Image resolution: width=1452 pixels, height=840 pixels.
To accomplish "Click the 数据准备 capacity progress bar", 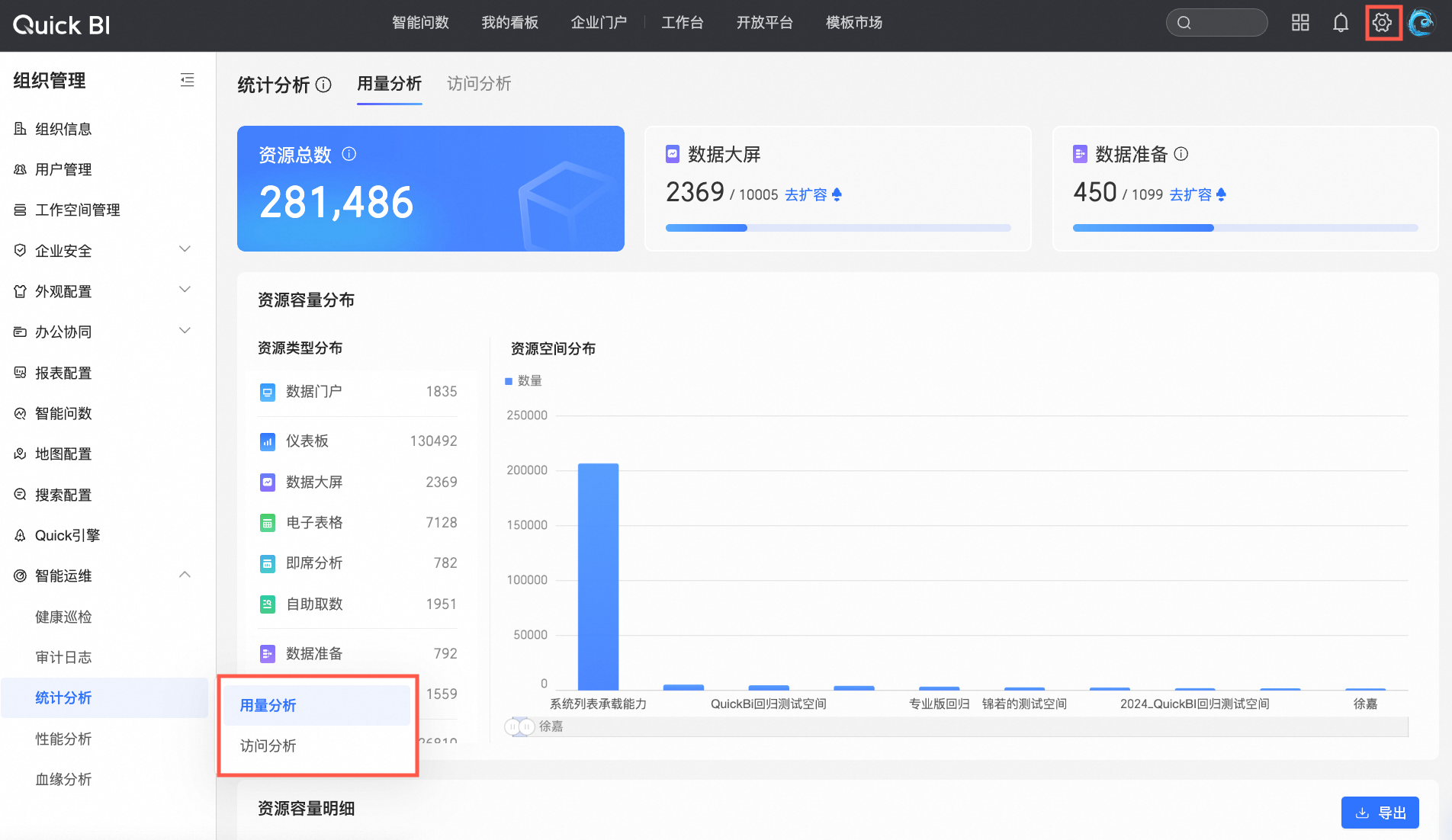I will point(1245,228).
